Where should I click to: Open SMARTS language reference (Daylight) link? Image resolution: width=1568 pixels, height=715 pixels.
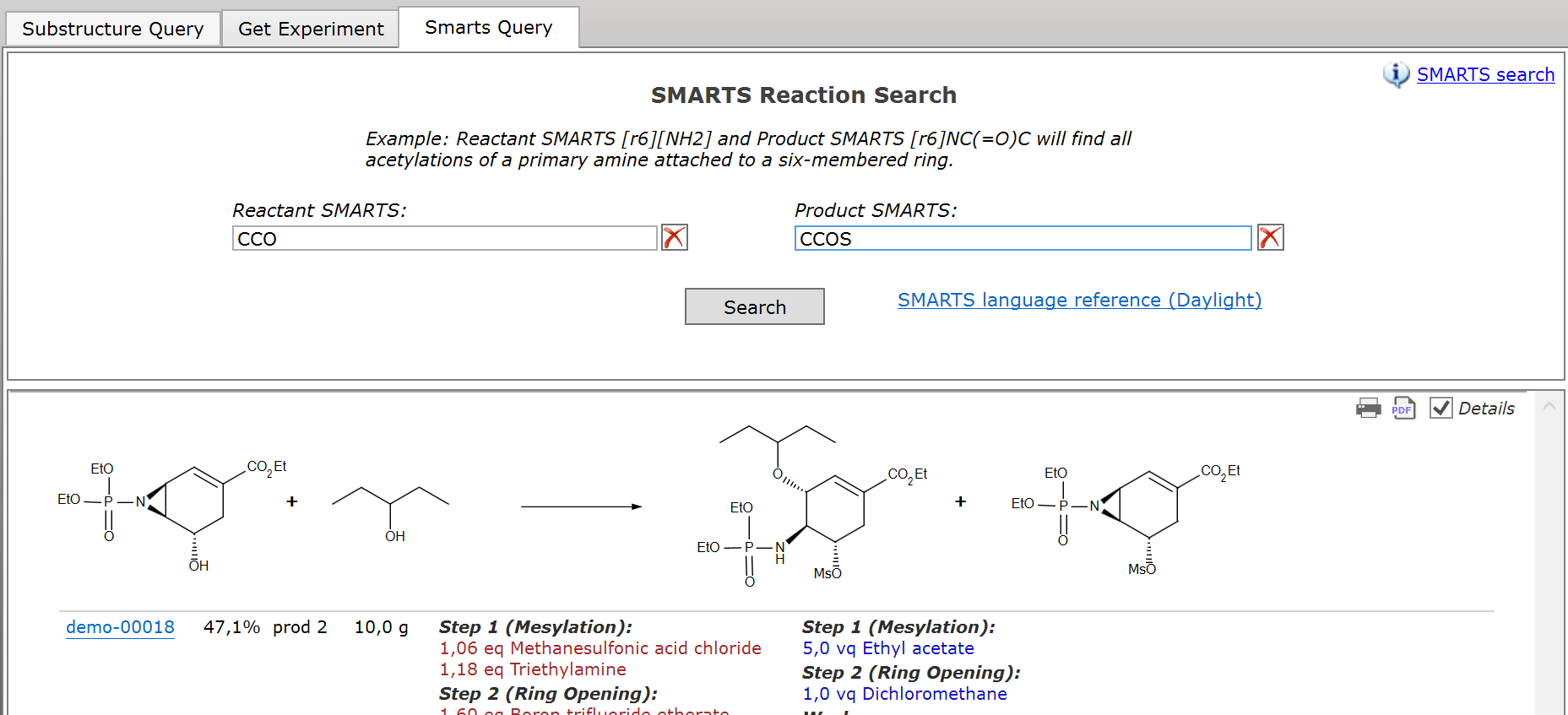pyautogui.click(x=1078, y=301)
